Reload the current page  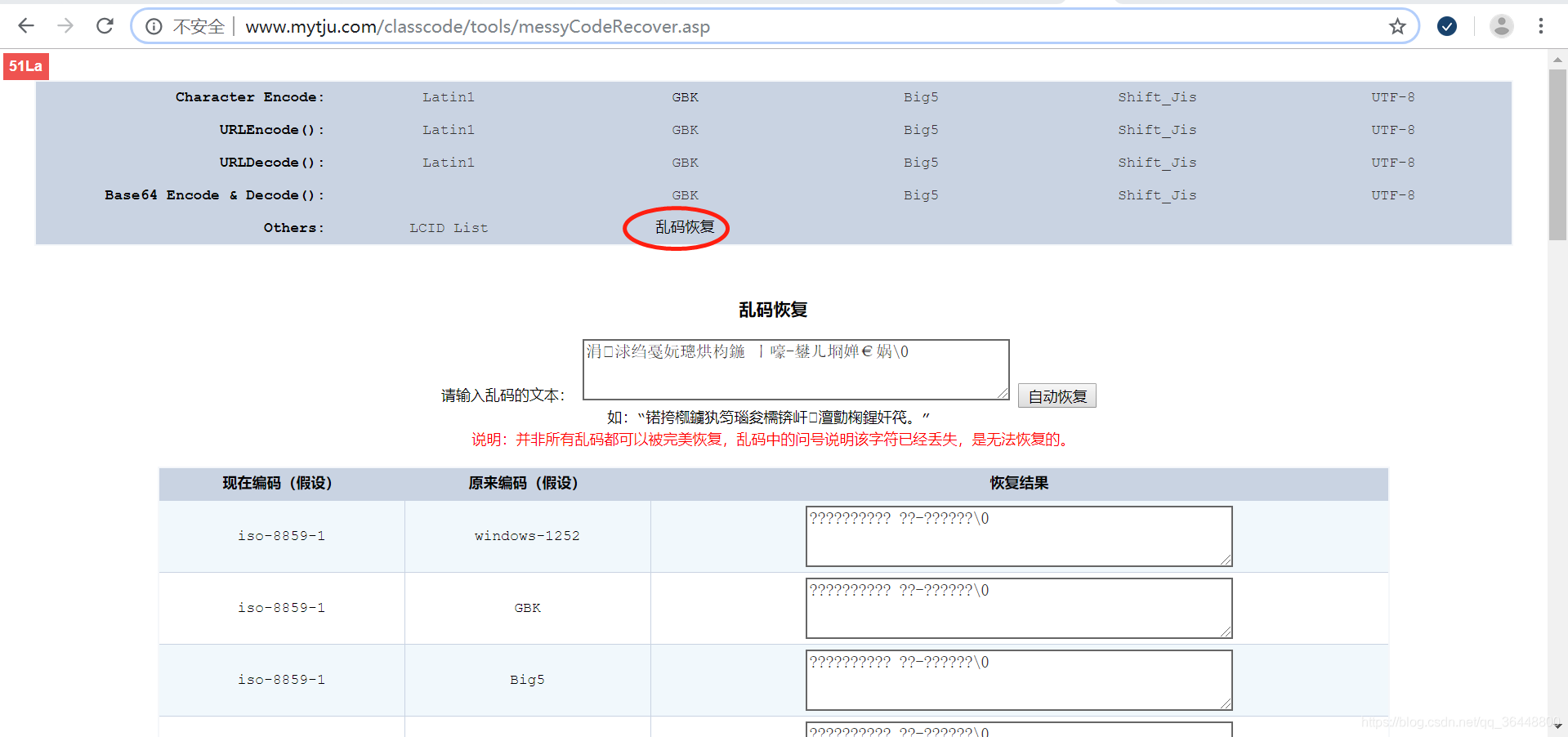click(x=105, y=25)
